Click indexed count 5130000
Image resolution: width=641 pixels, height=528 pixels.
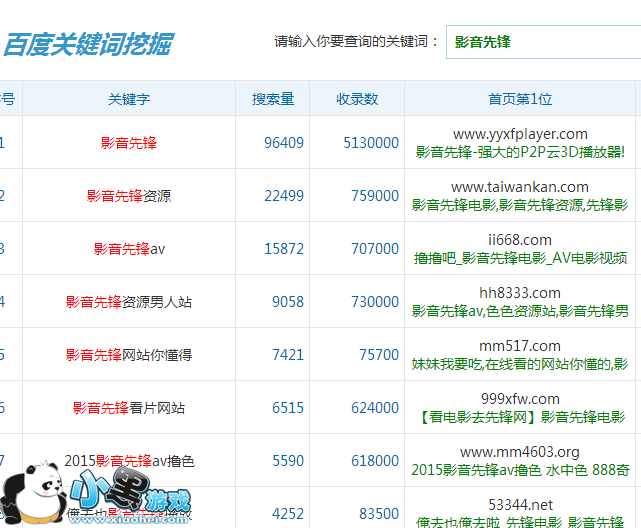(x=371, y=143)
